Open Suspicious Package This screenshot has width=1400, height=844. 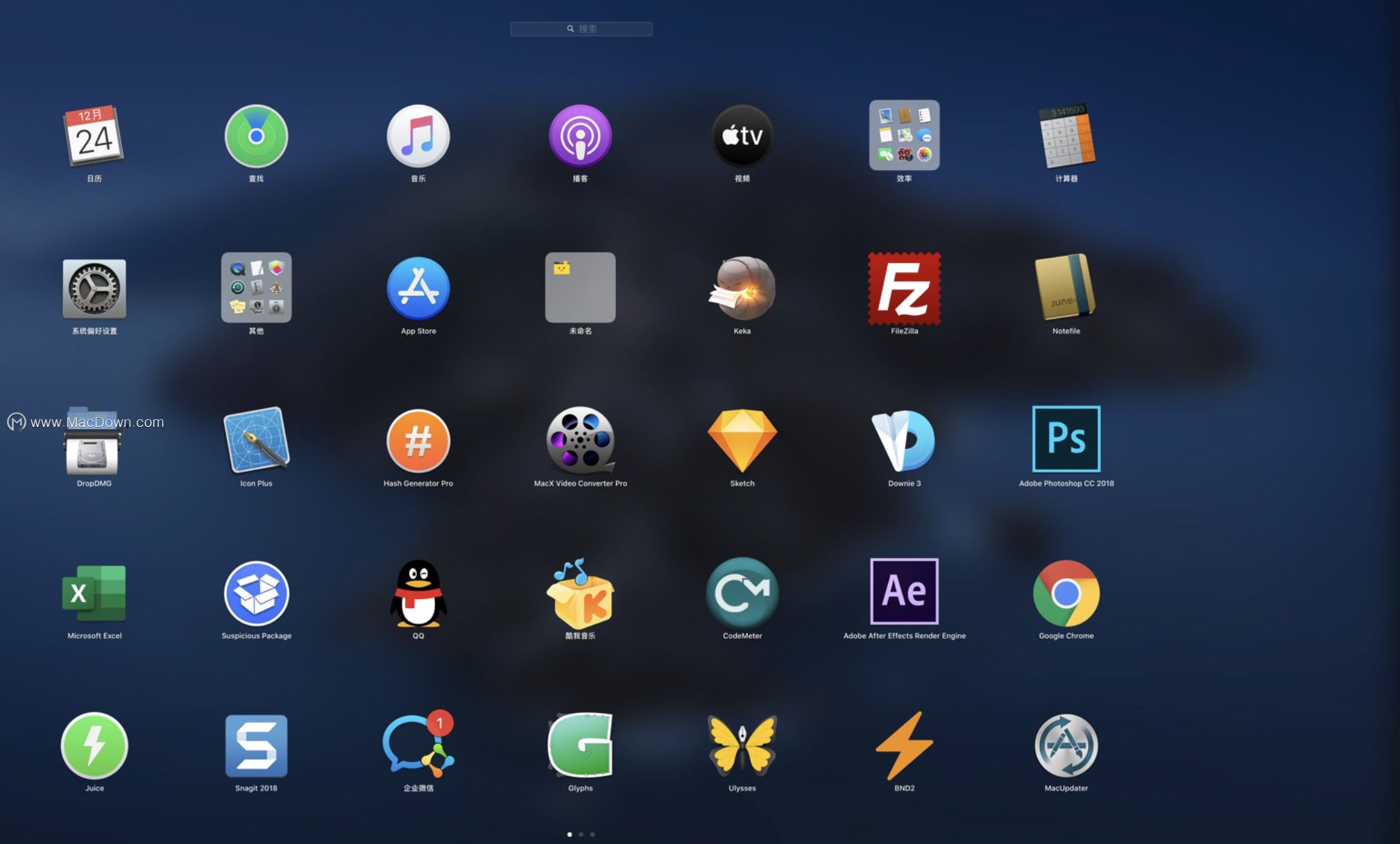pos(256,593)
